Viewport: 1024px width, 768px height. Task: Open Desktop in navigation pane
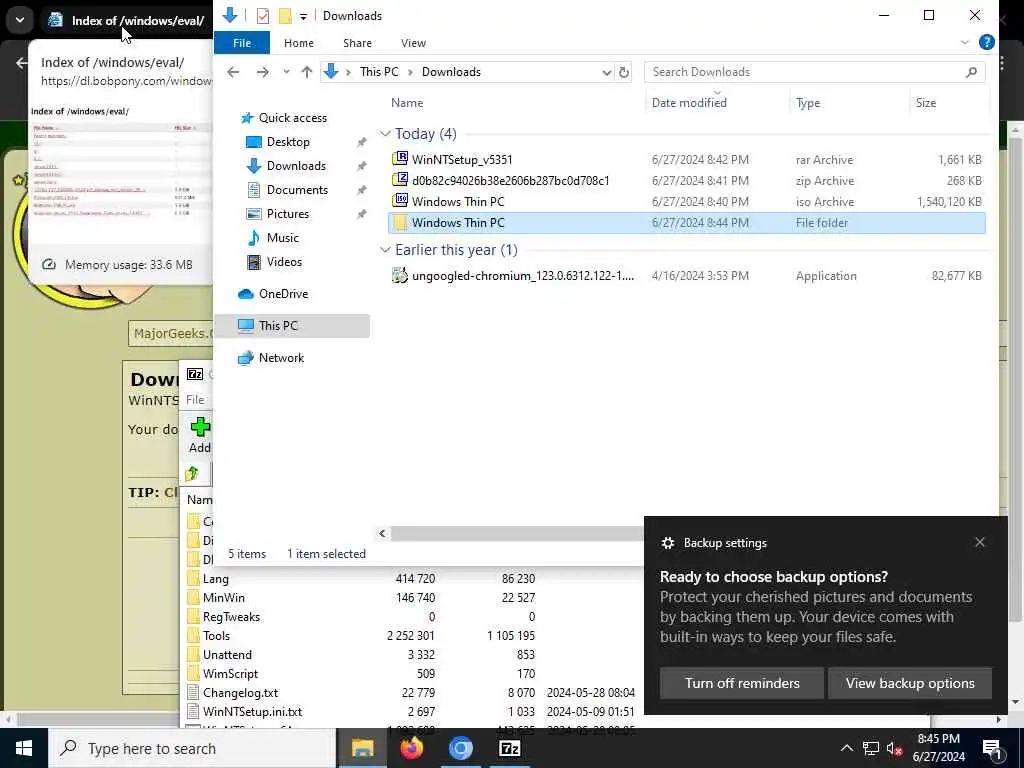point(288,142)
